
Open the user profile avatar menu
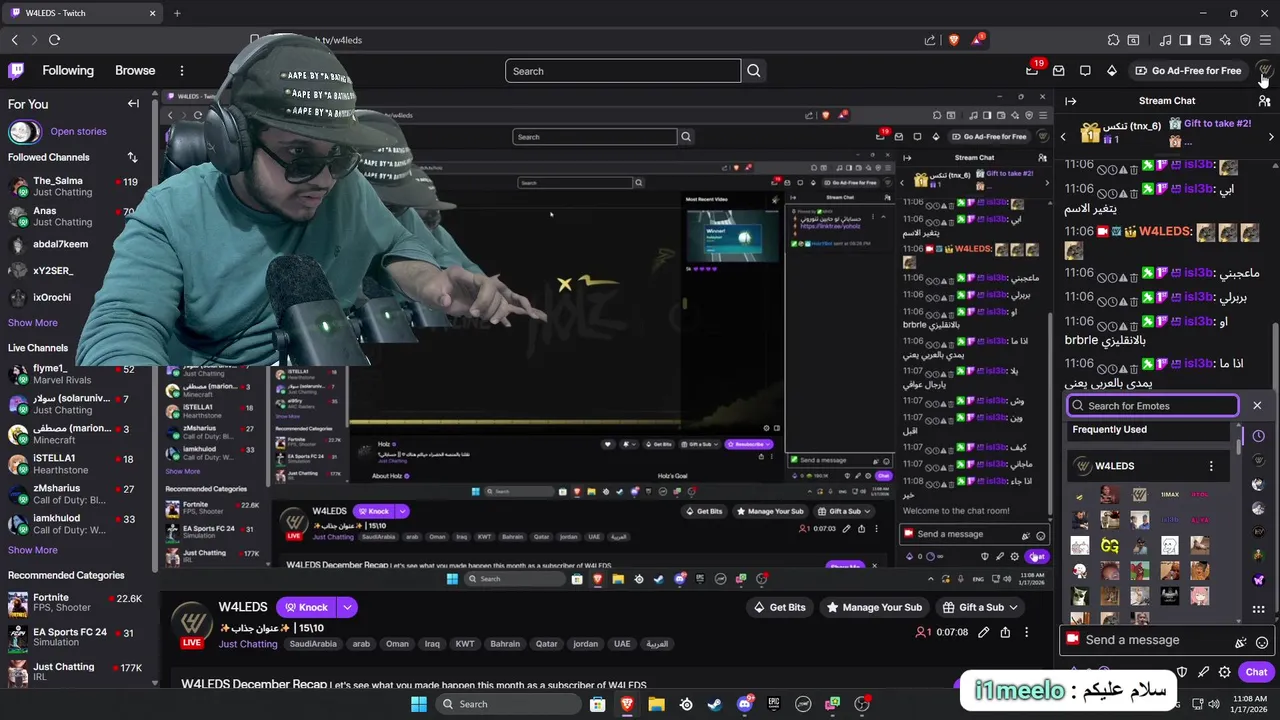pos(1265,71)
